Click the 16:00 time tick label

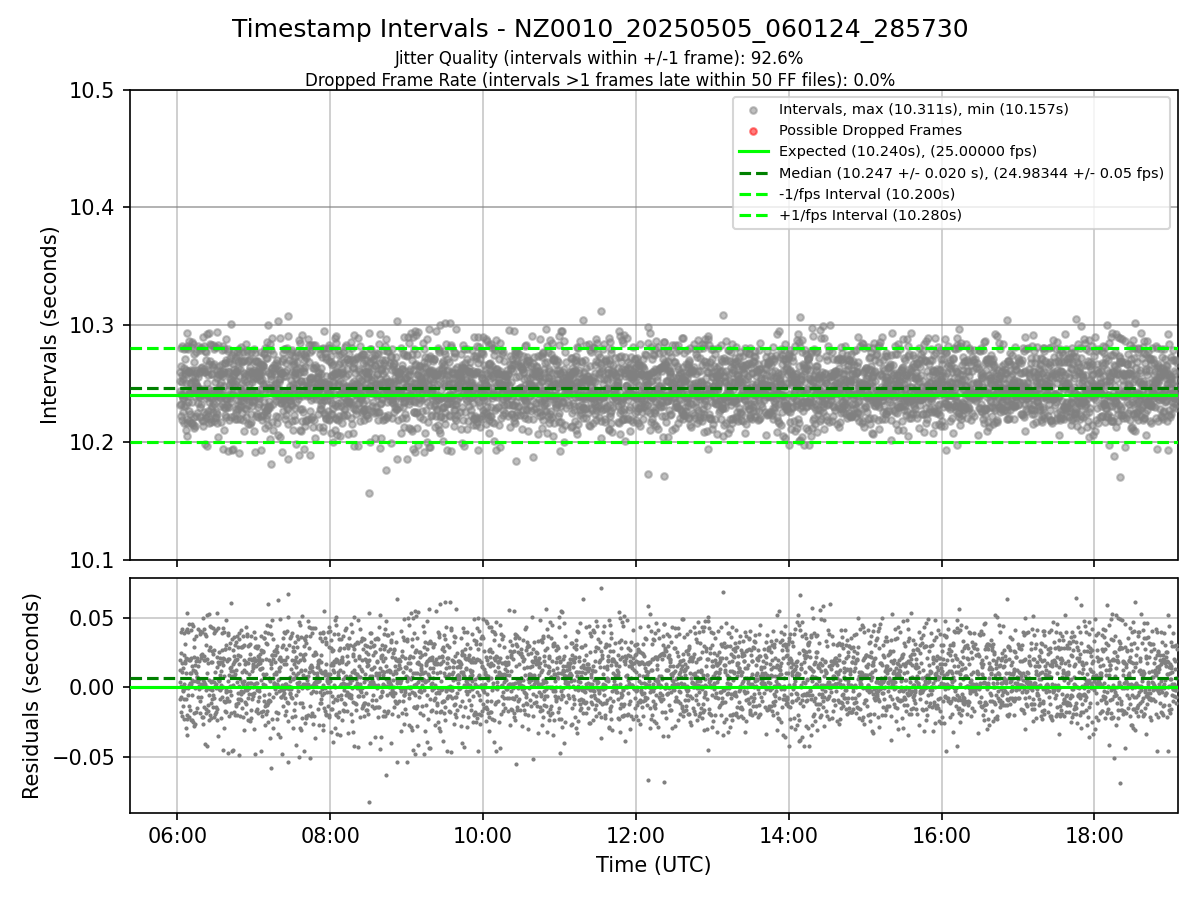(941, 834)
